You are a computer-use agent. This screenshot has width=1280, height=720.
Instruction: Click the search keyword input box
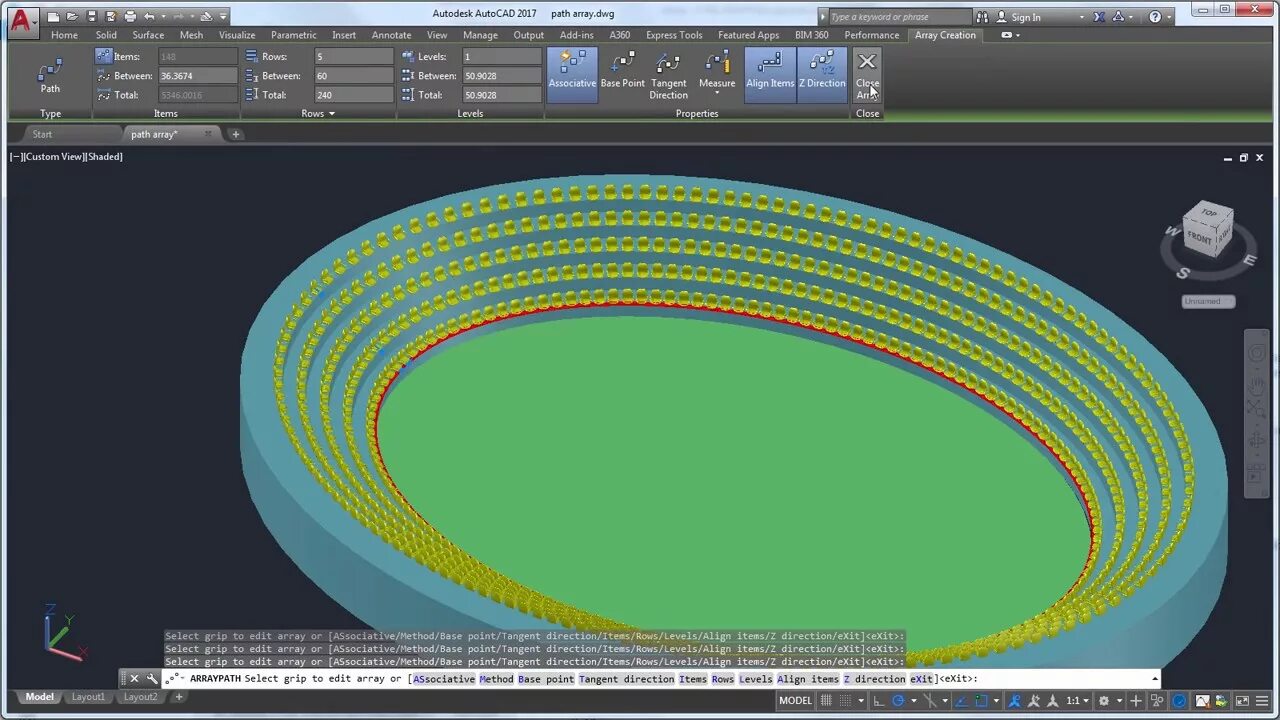900,16
